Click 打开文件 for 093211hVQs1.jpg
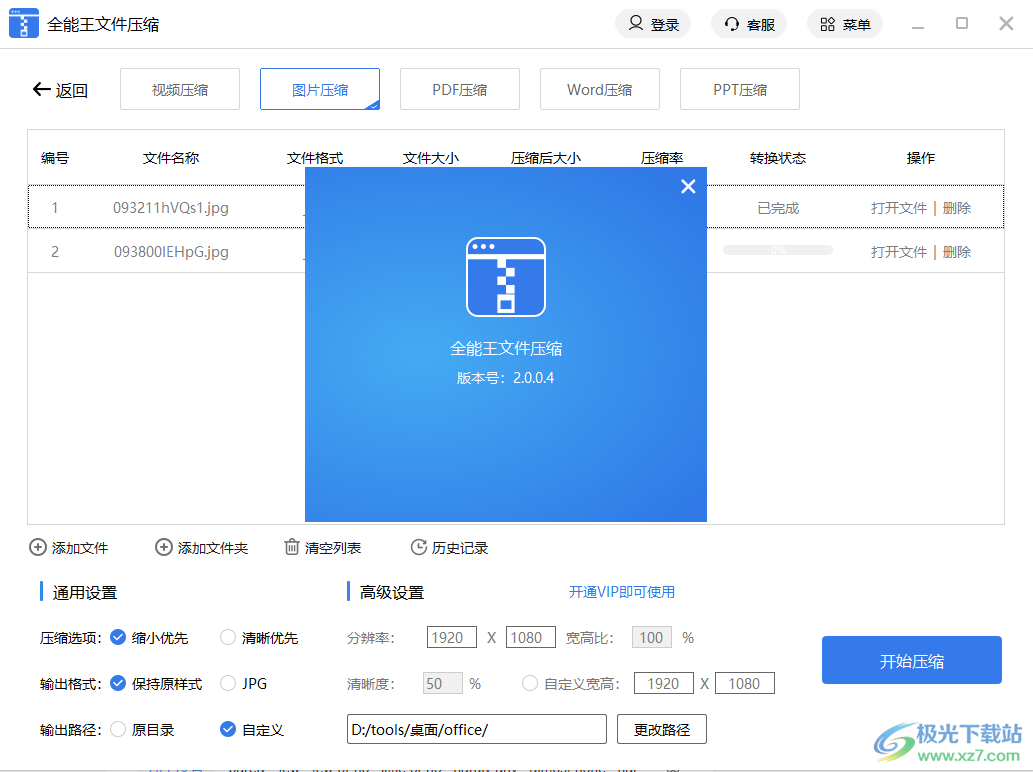1033x772 pixels. tap(898, 208)
